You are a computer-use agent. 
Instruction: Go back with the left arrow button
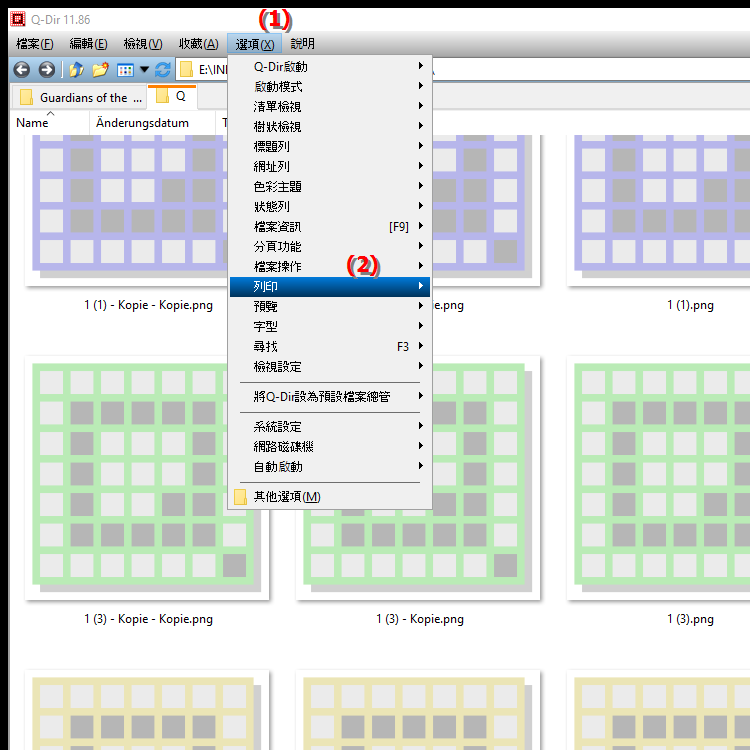click(22, 70)
